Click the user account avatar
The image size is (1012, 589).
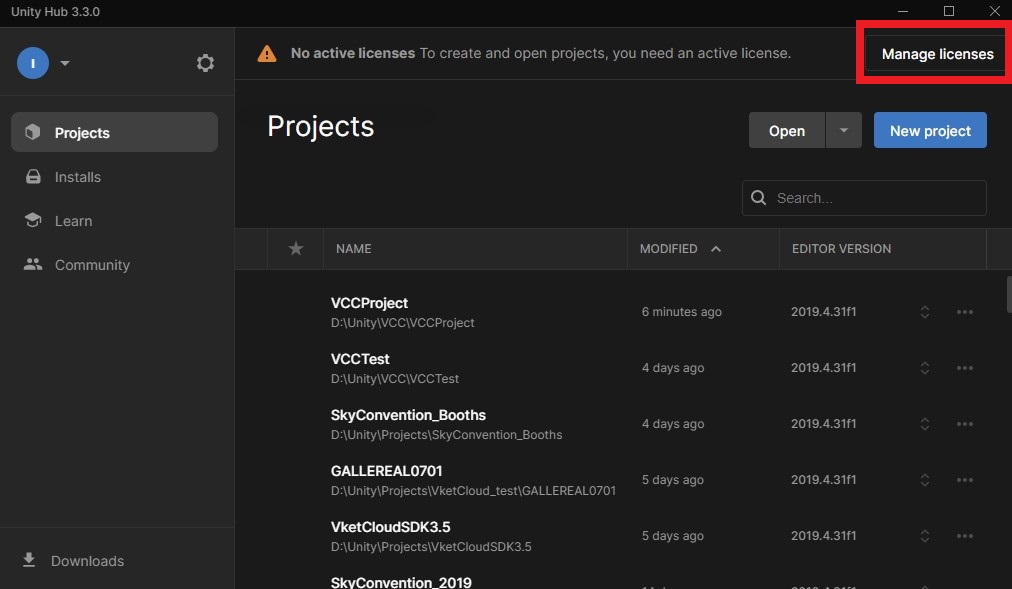33,63
